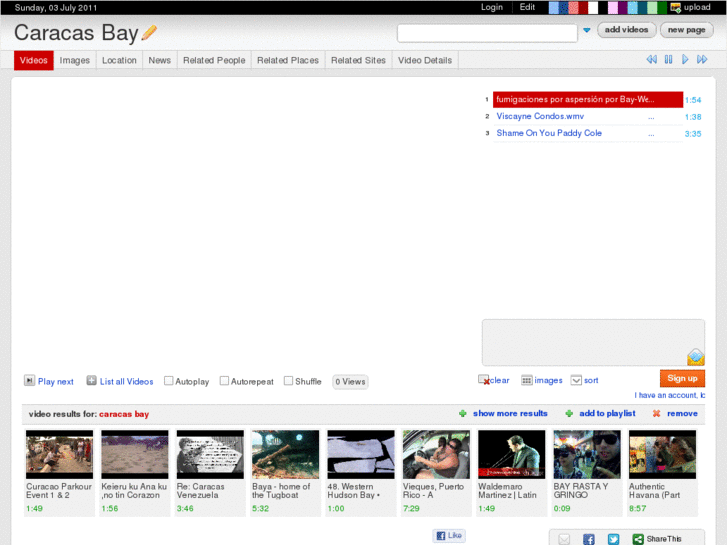
Task: Click the orange Sign up button
Action: tap(682, 378)
